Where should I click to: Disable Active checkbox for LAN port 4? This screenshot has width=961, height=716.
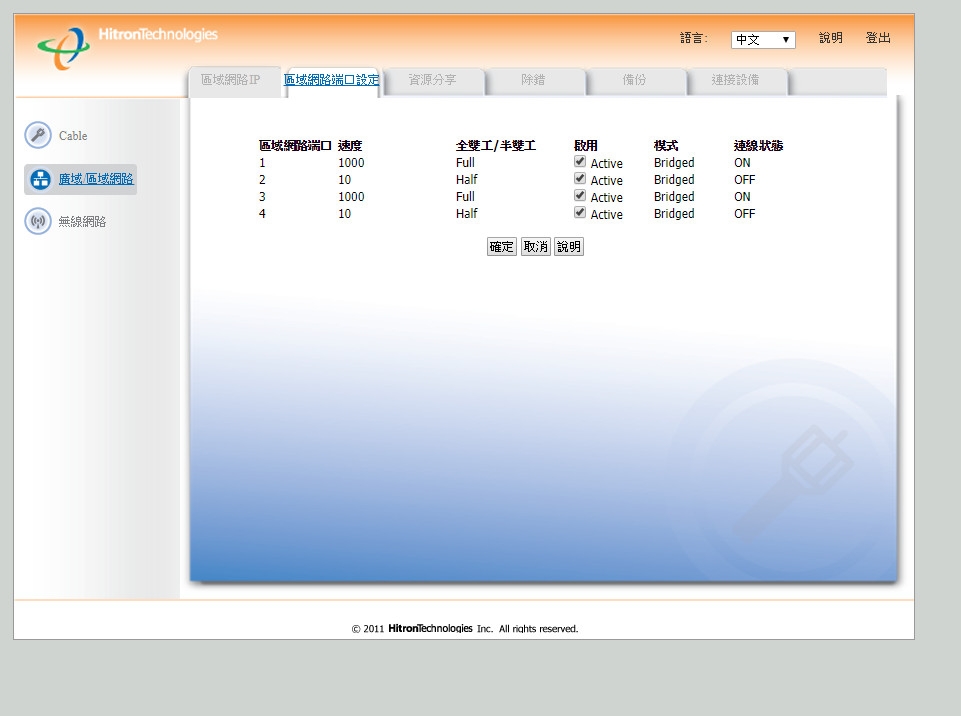click(x=580, y=213)
